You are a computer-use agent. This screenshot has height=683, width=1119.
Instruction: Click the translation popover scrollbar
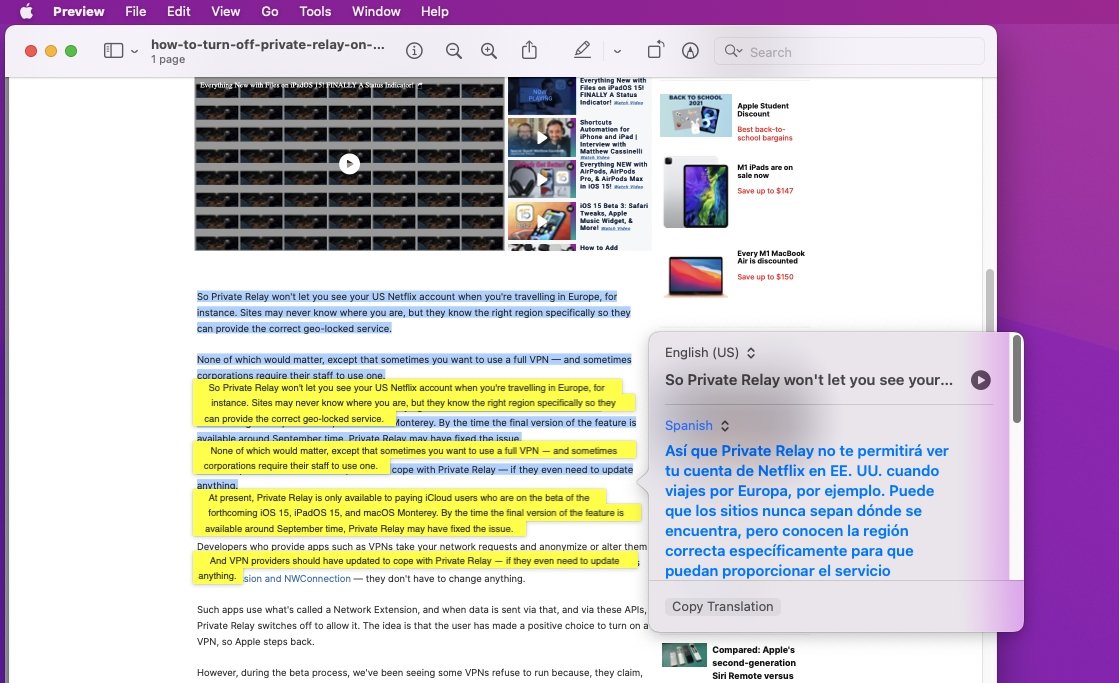pyautogui.click(x=1017, y=380)
